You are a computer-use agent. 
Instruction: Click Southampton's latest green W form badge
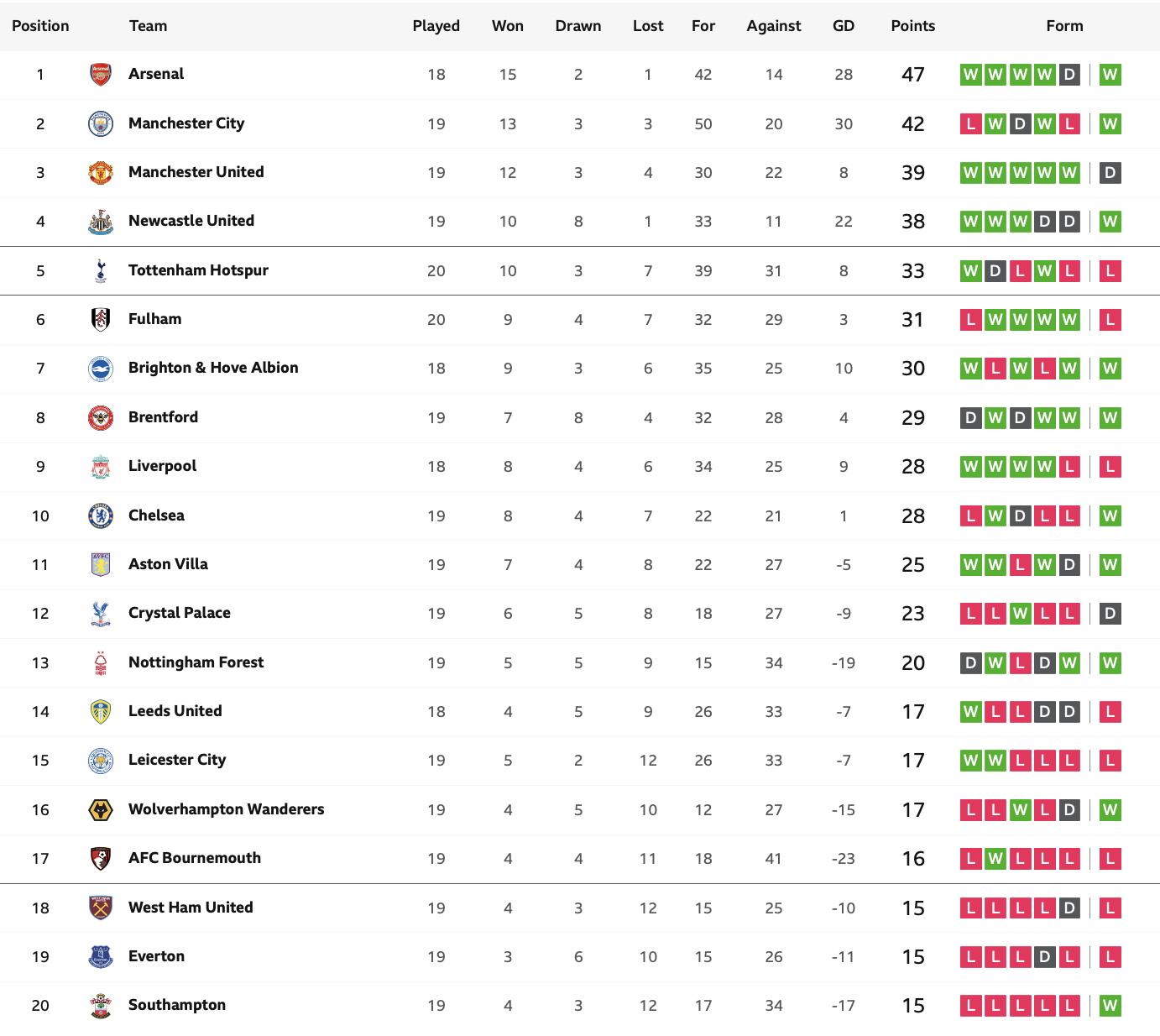point(1110,1006)
